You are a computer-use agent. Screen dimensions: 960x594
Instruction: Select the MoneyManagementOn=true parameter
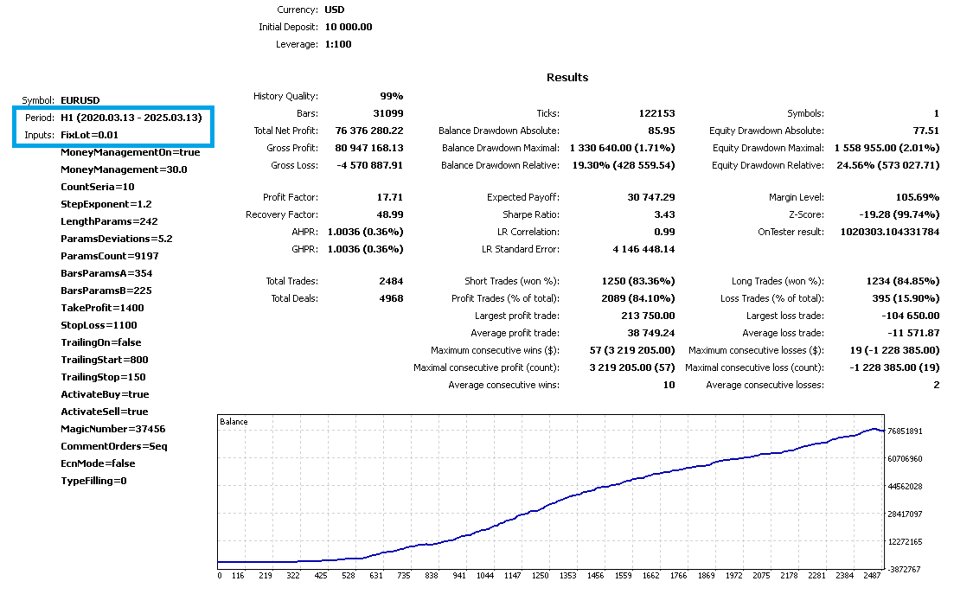(130, 152)
